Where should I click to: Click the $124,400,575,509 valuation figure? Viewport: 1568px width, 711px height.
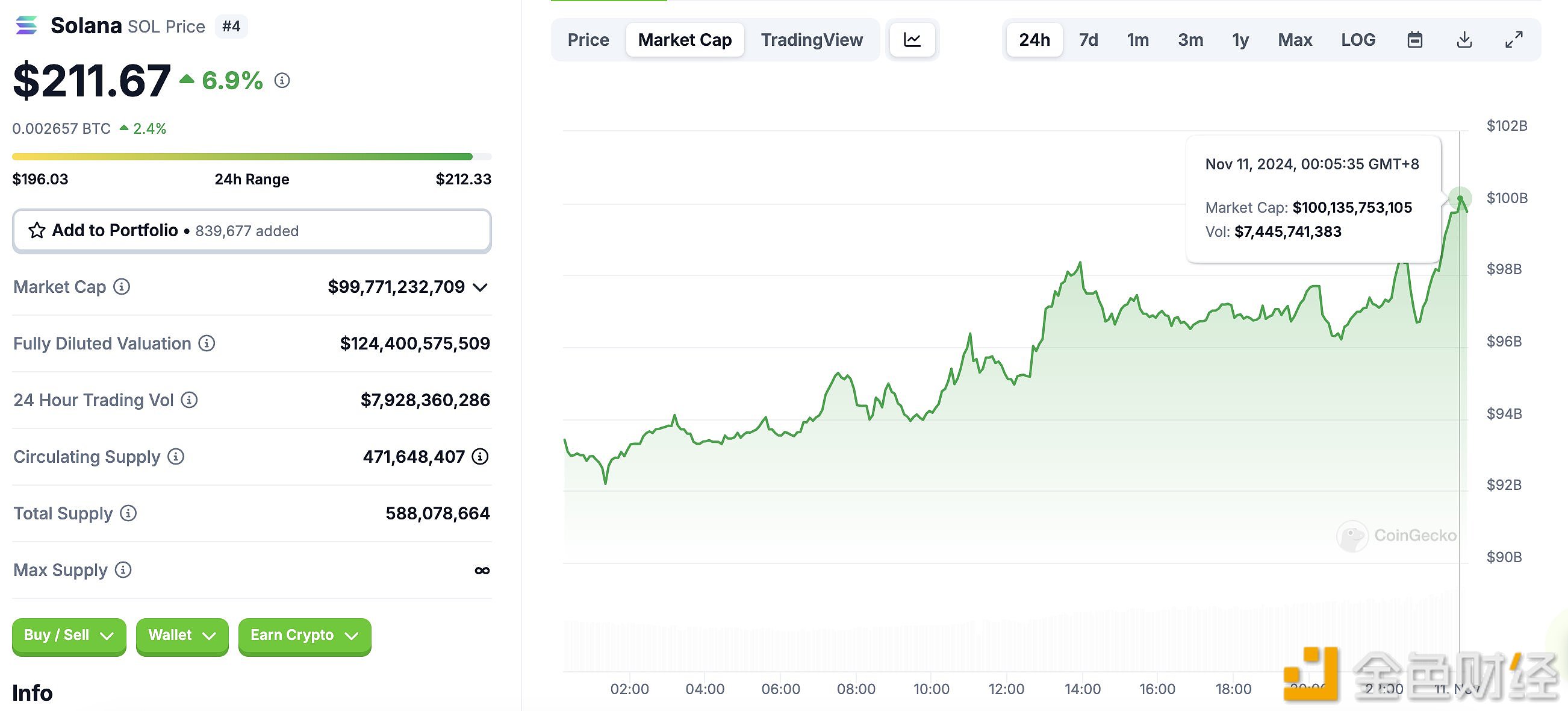pos(414,343)
